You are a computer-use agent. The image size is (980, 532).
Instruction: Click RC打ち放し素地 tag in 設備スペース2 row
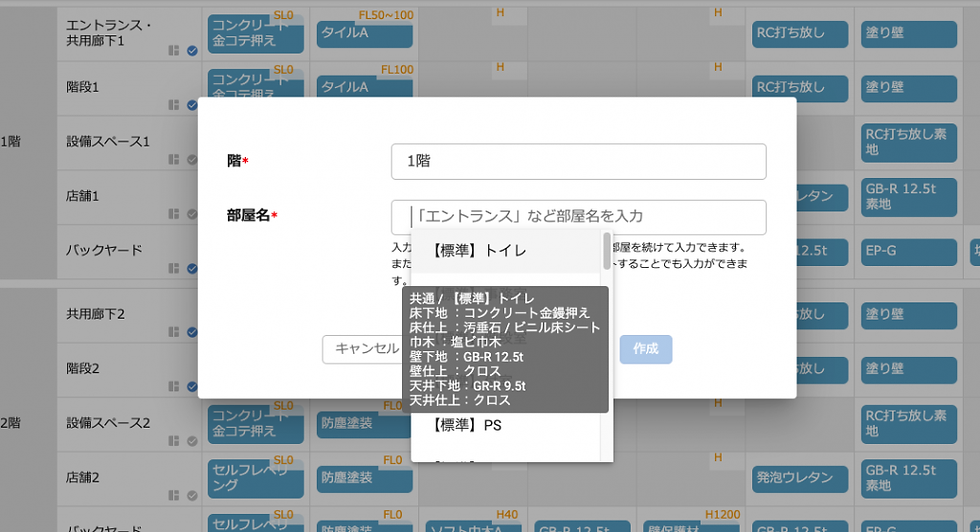pyautogui.click(x=909, y=424)
